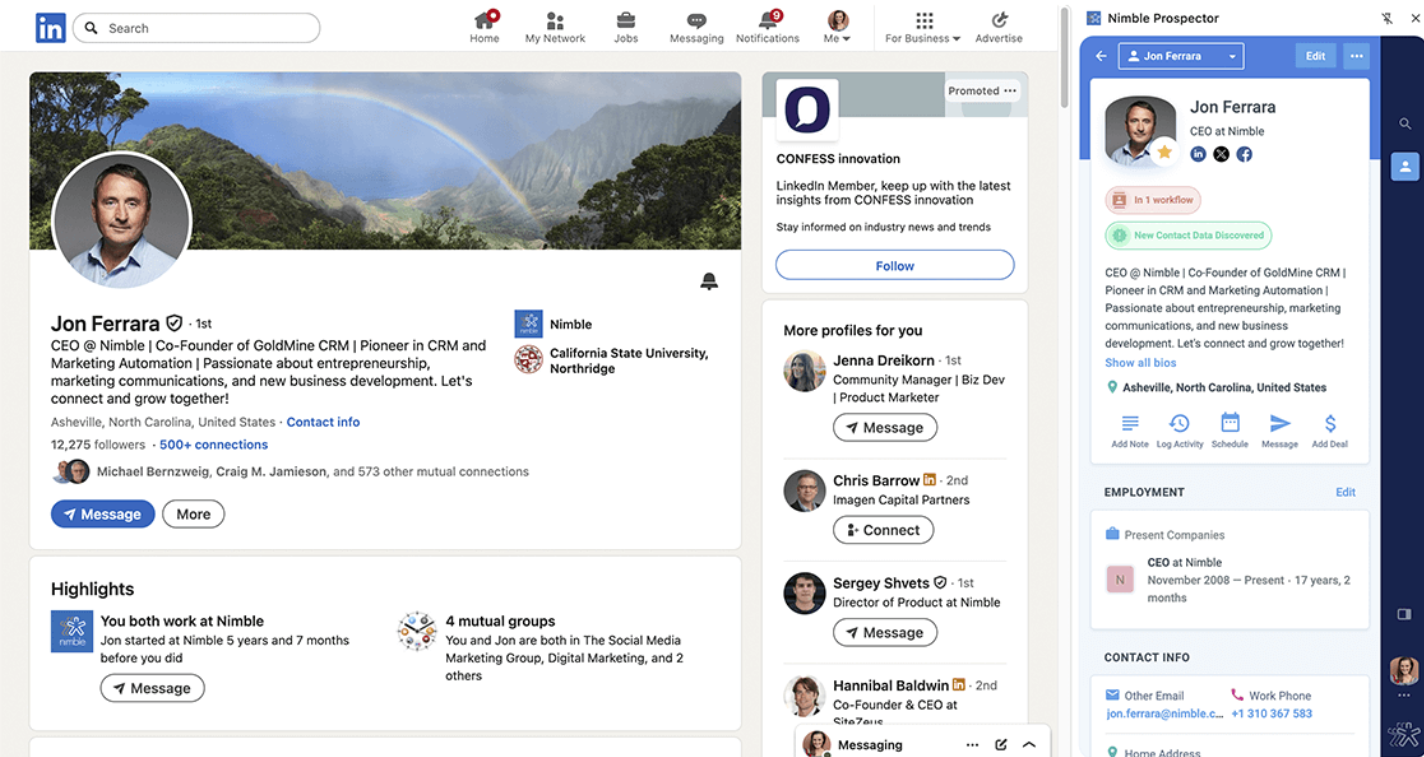Viewport: 1424px width, 757px height.
Task: Click the user avatar in Nimble sidebar
Action: [x=1404, y=670]
